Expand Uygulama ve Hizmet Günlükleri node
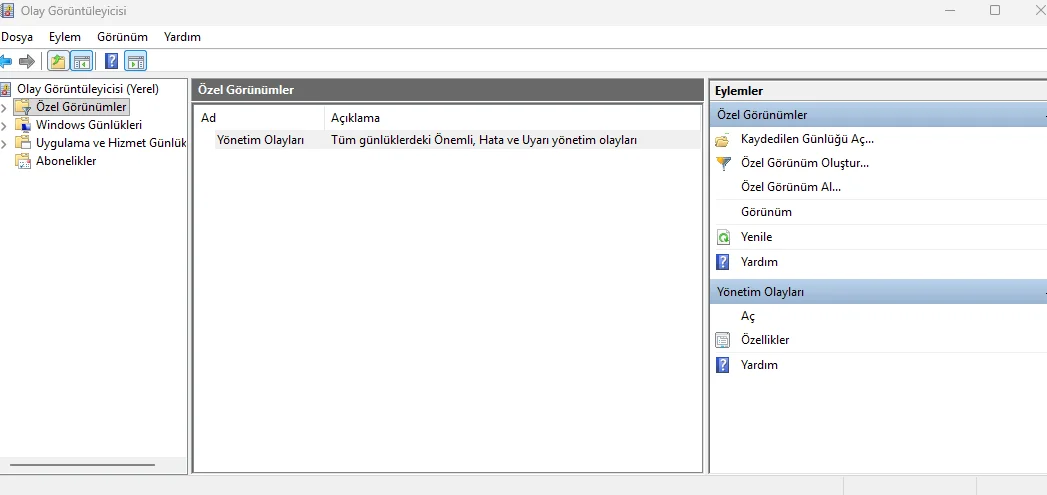The image size is (1047, 495). pyautogui.click(x=4, y=143)
